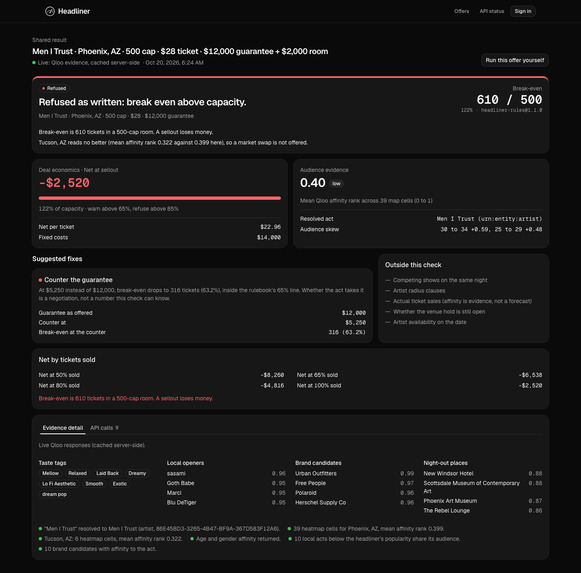Click Counter at $5,250 value

pyautogui.click(x=355, y=322)
